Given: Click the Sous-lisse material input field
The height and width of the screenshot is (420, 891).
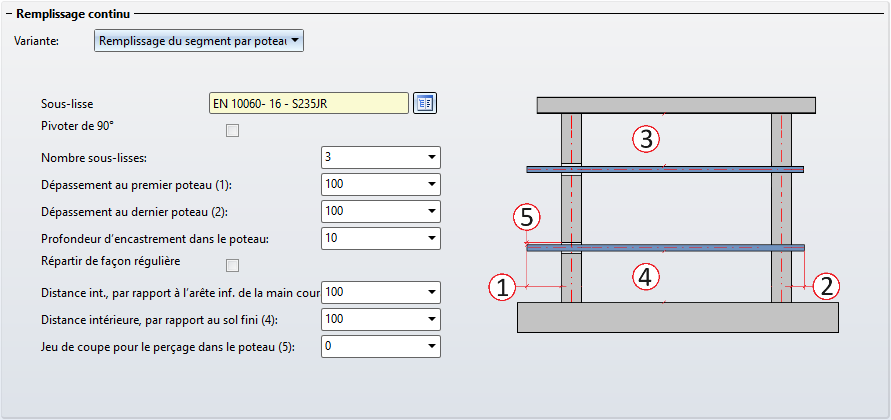Looking at the screenshot, I should tap(309, 103).
